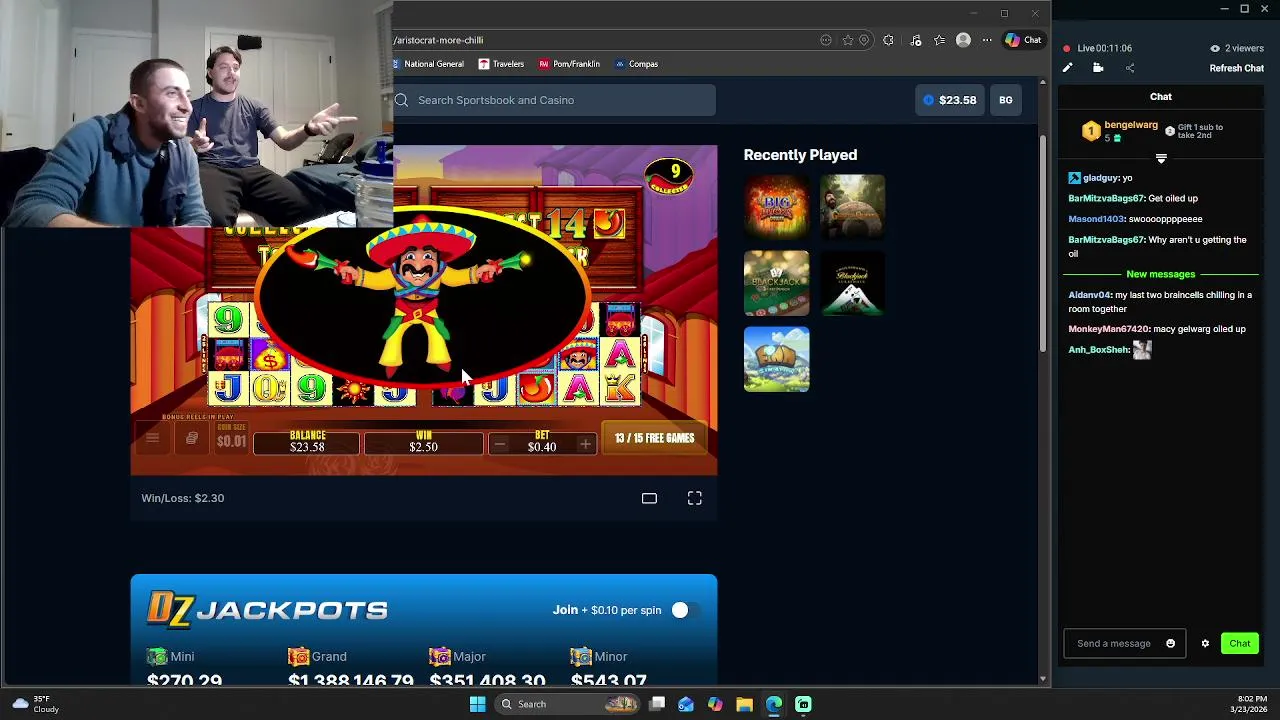Decrease bet with the minus button
This screenshot has width=1280, height=720.
click(500, 445)
